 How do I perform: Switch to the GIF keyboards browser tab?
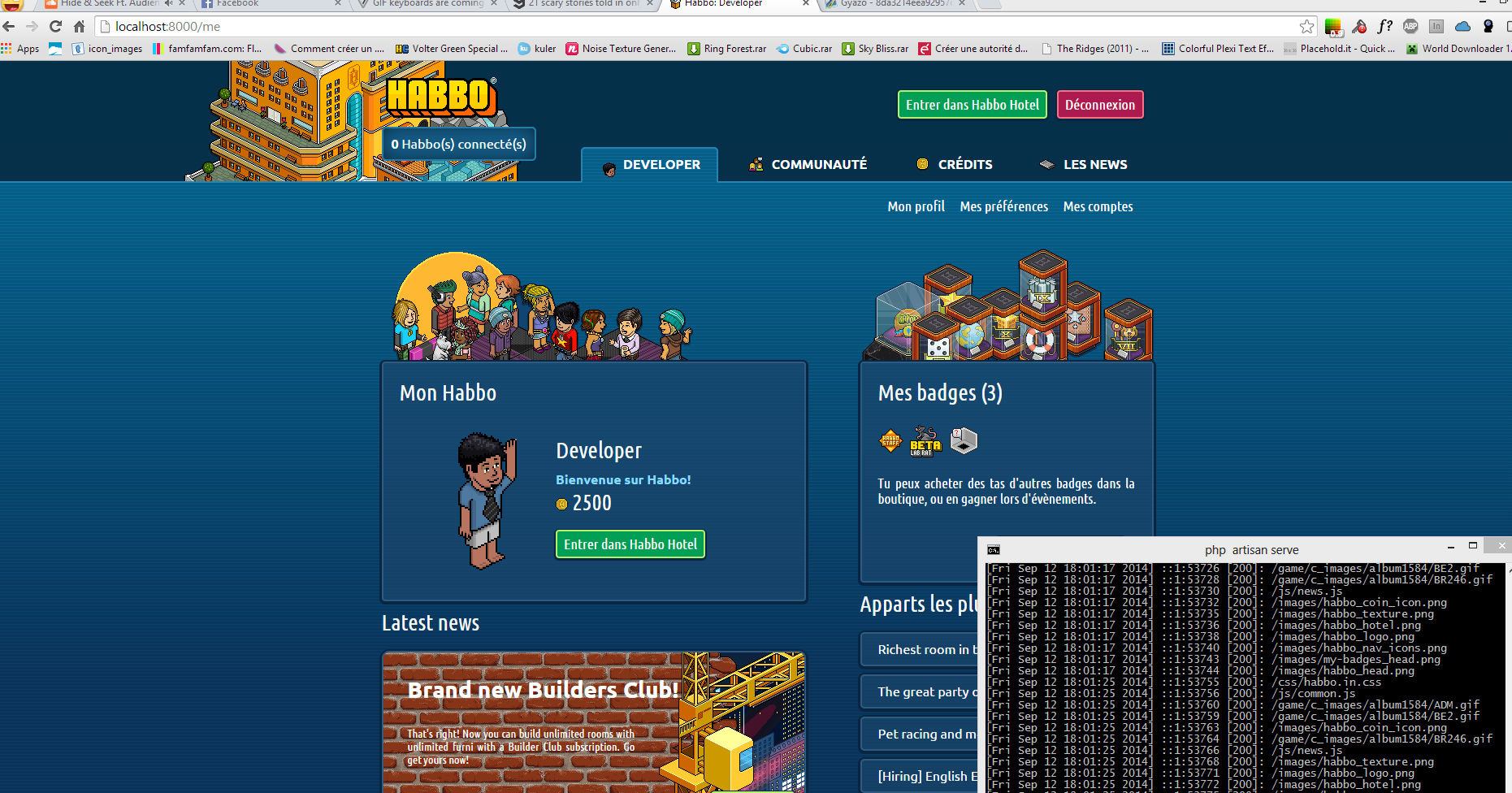point(427,4)
